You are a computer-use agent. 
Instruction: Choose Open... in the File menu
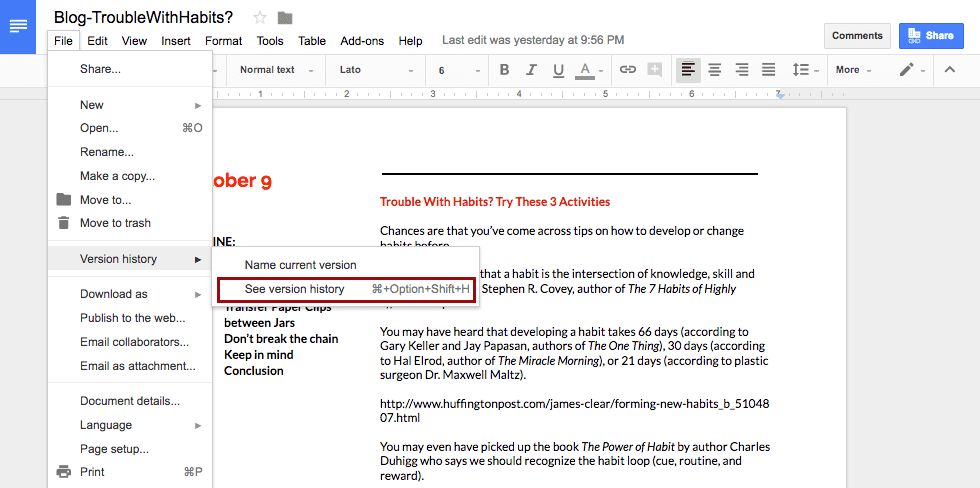(130, 128)
